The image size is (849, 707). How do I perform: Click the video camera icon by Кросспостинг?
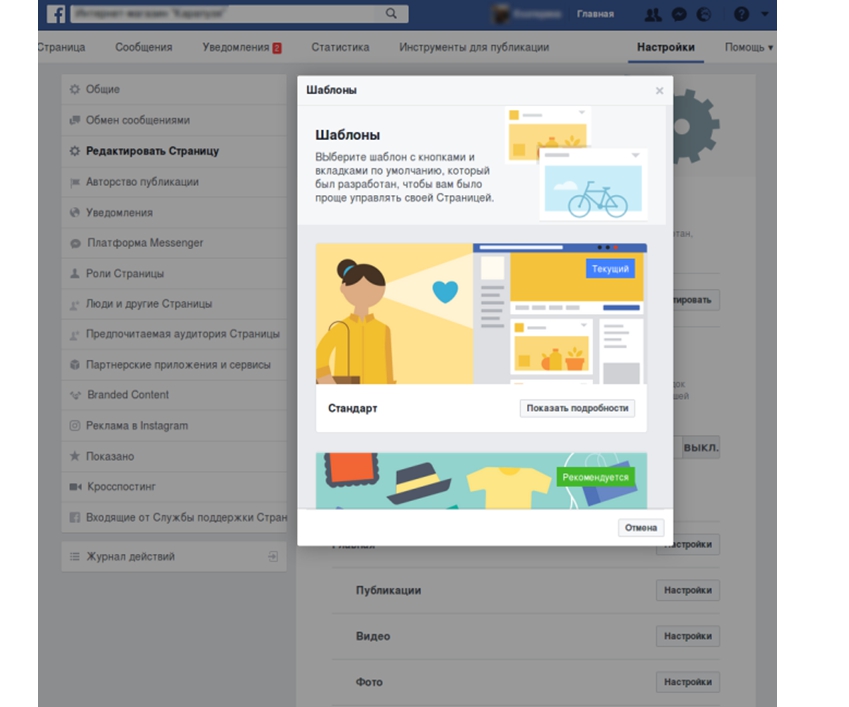[x=74, y=487]
